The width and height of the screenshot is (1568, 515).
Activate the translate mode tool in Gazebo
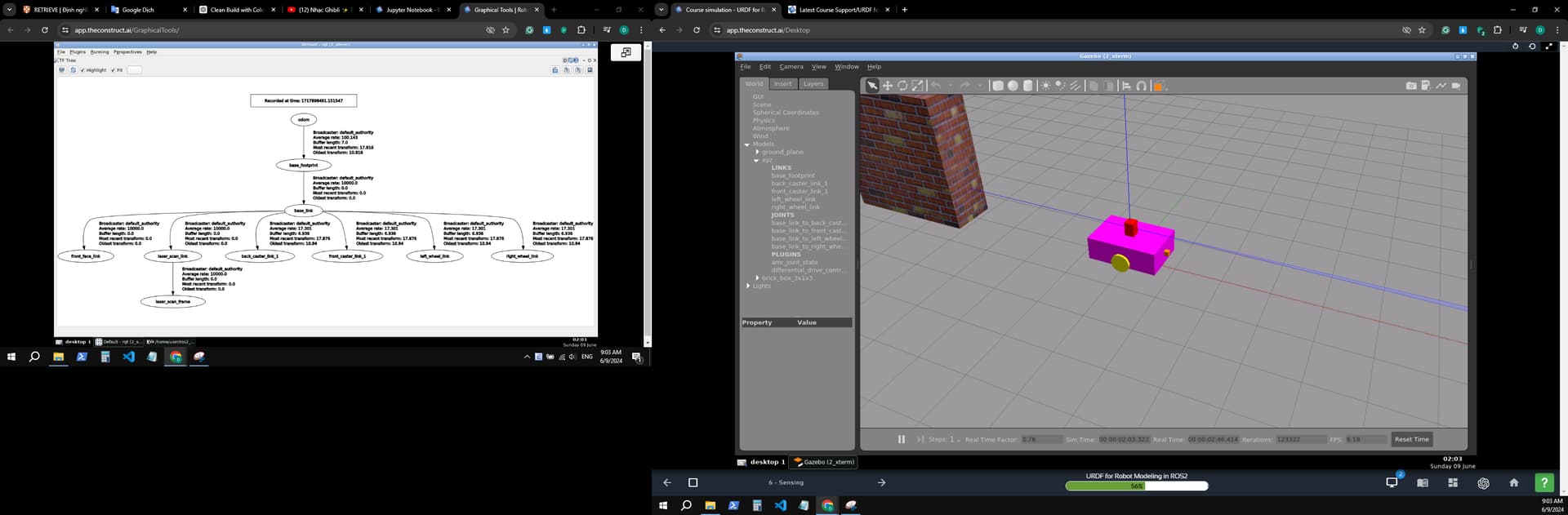pos(887,86)
